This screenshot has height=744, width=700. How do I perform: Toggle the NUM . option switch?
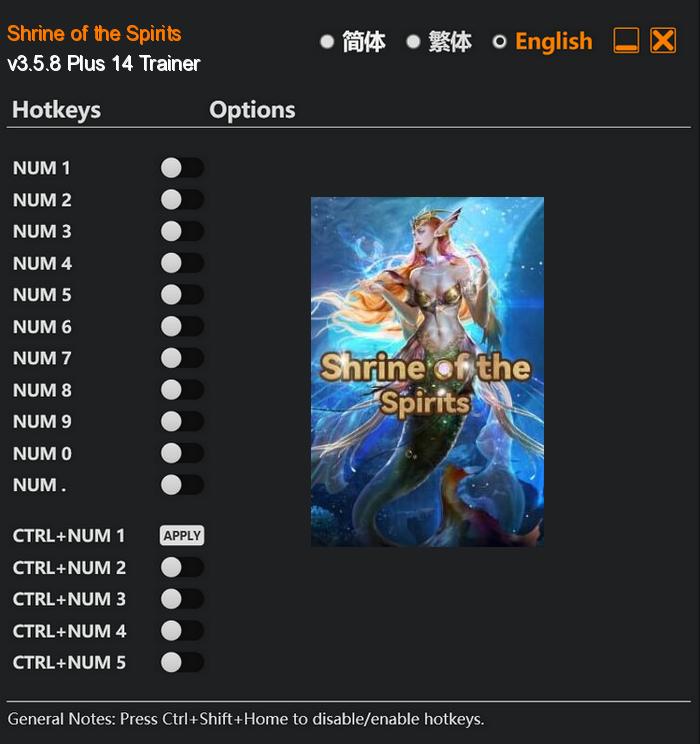pos(182,485)
